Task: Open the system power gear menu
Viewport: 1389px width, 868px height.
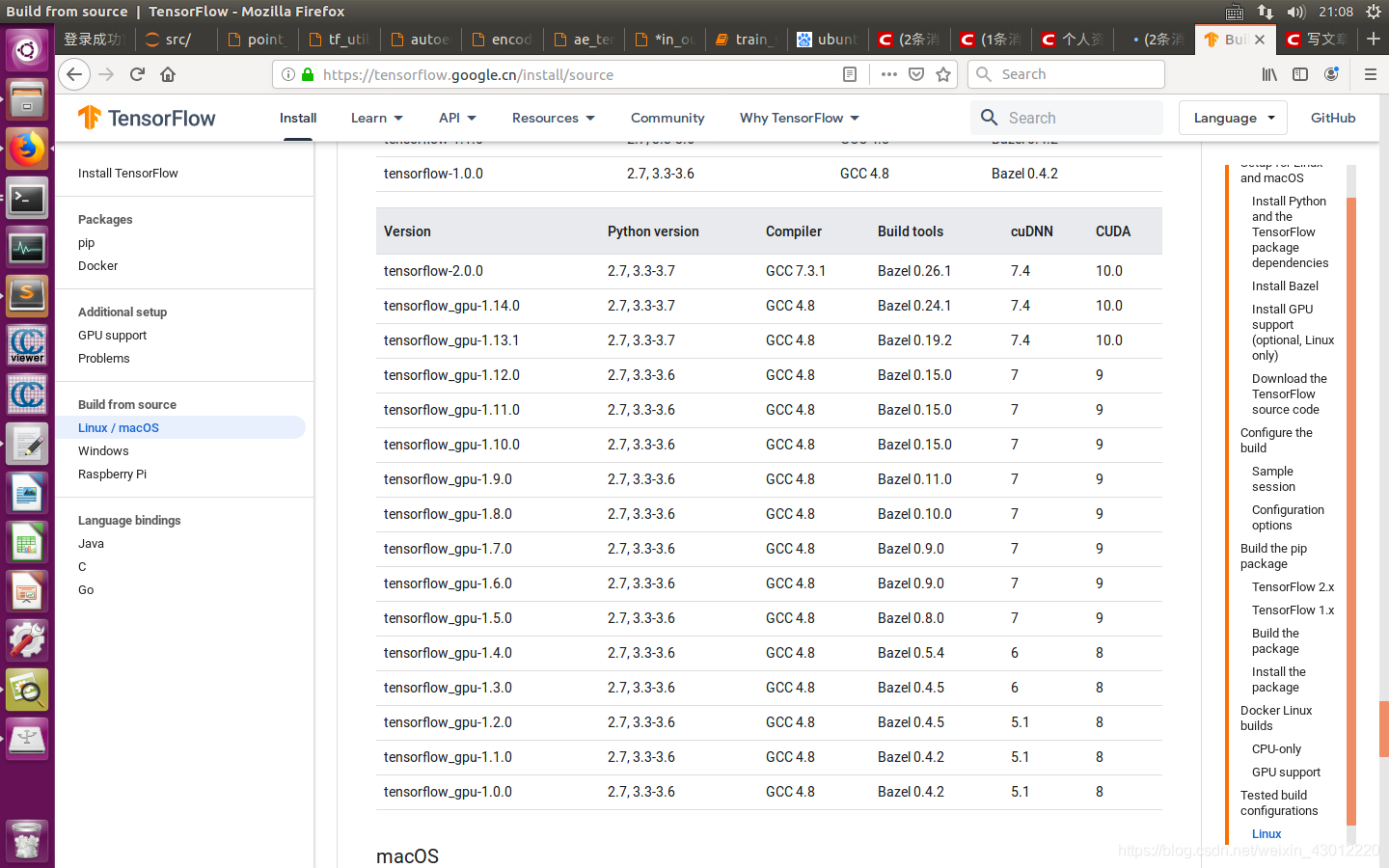Action: 1374,12
